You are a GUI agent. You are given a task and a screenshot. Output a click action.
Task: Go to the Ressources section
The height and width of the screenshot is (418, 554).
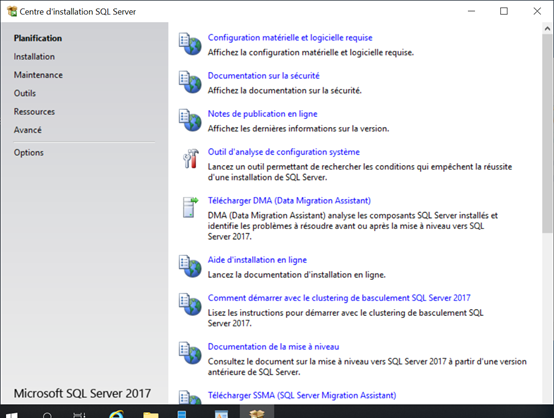point(34,112)
